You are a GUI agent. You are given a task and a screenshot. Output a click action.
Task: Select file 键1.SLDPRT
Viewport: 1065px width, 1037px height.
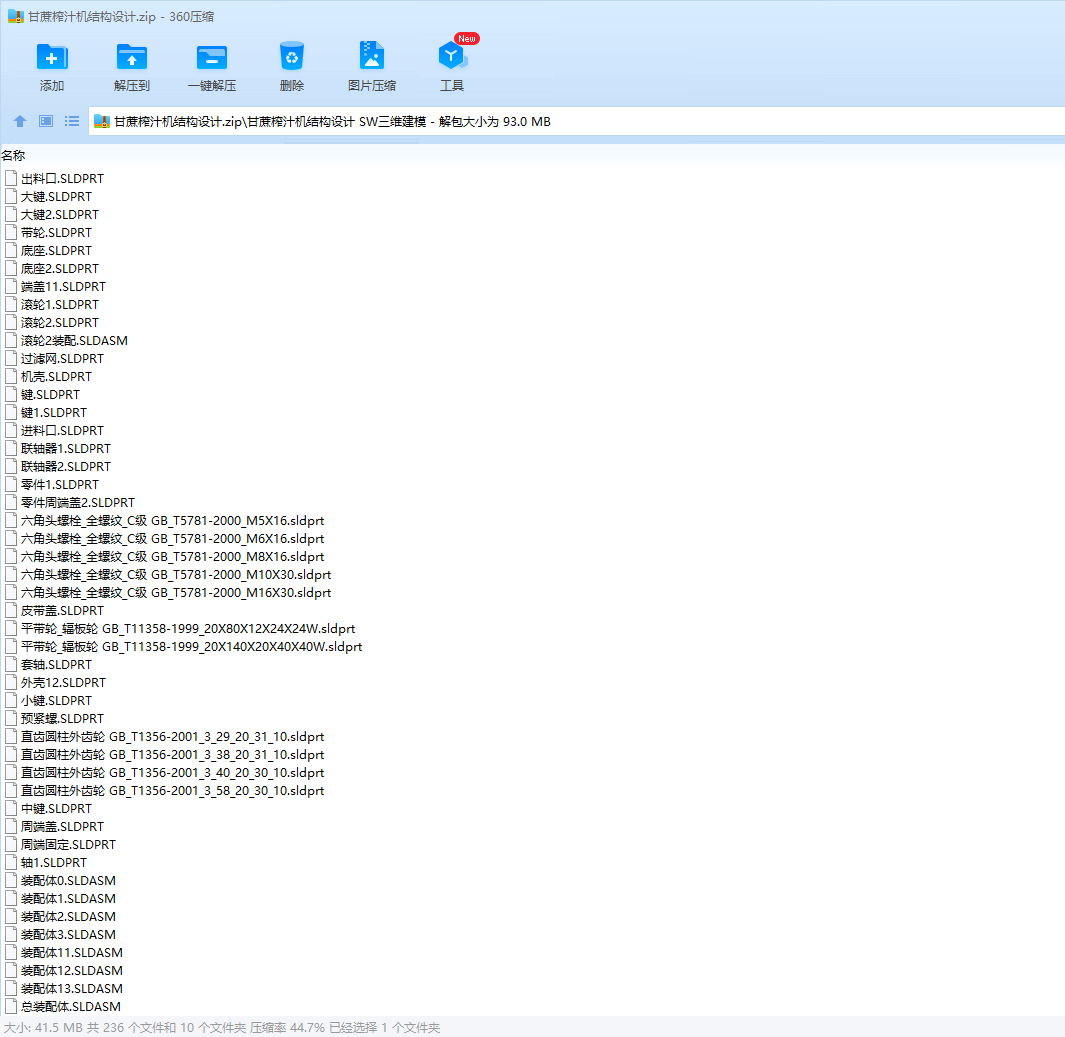pyautogui.click(x=54, y=412)
